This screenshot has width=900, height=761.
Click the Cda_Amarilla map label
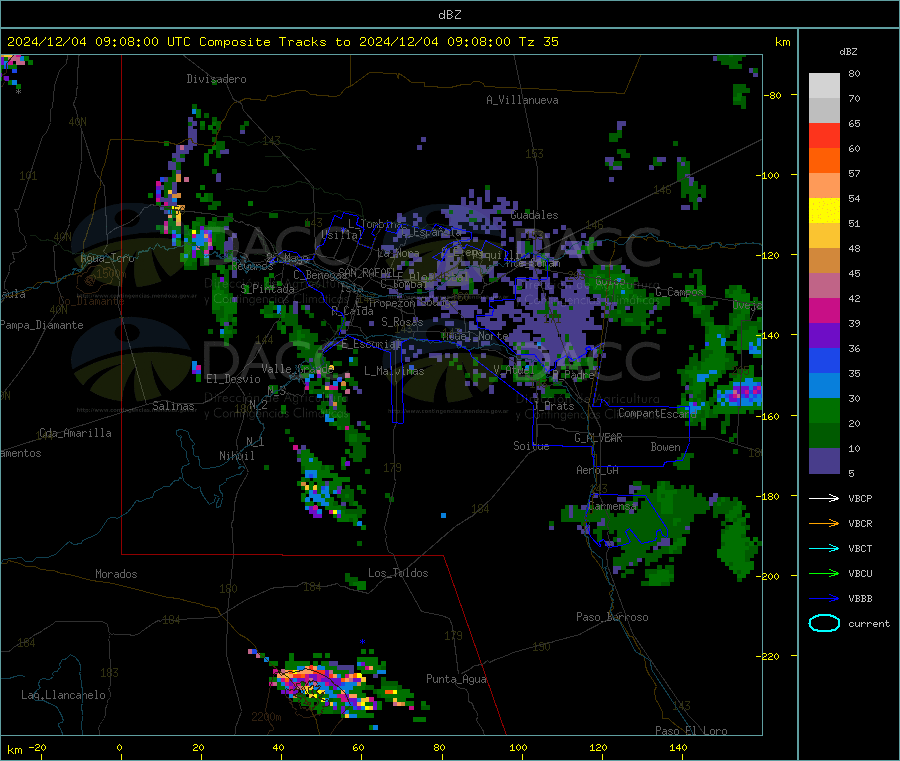coord(75,433)
